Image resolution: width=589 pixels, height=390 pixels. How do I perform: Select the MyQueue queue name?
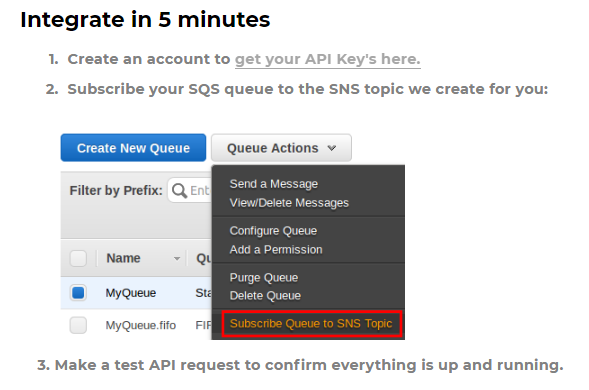130,293
